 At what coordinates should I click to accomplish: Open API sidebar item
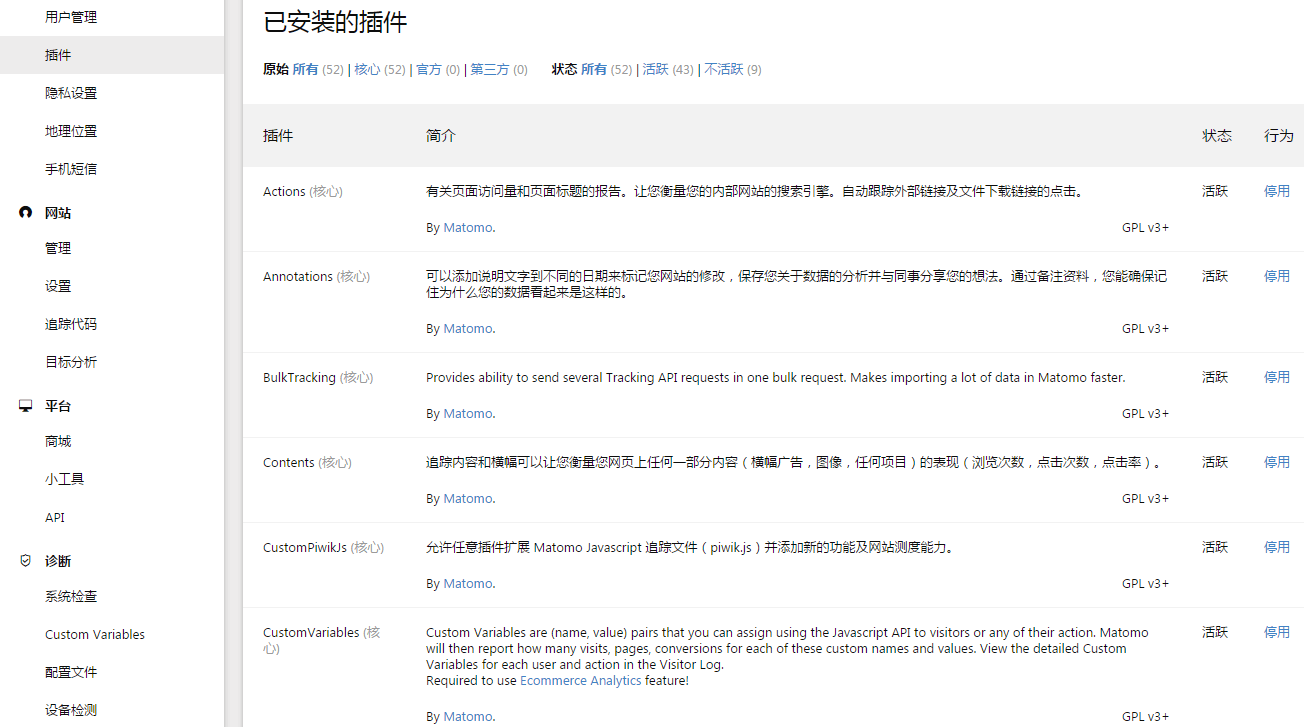coord(55,517)
